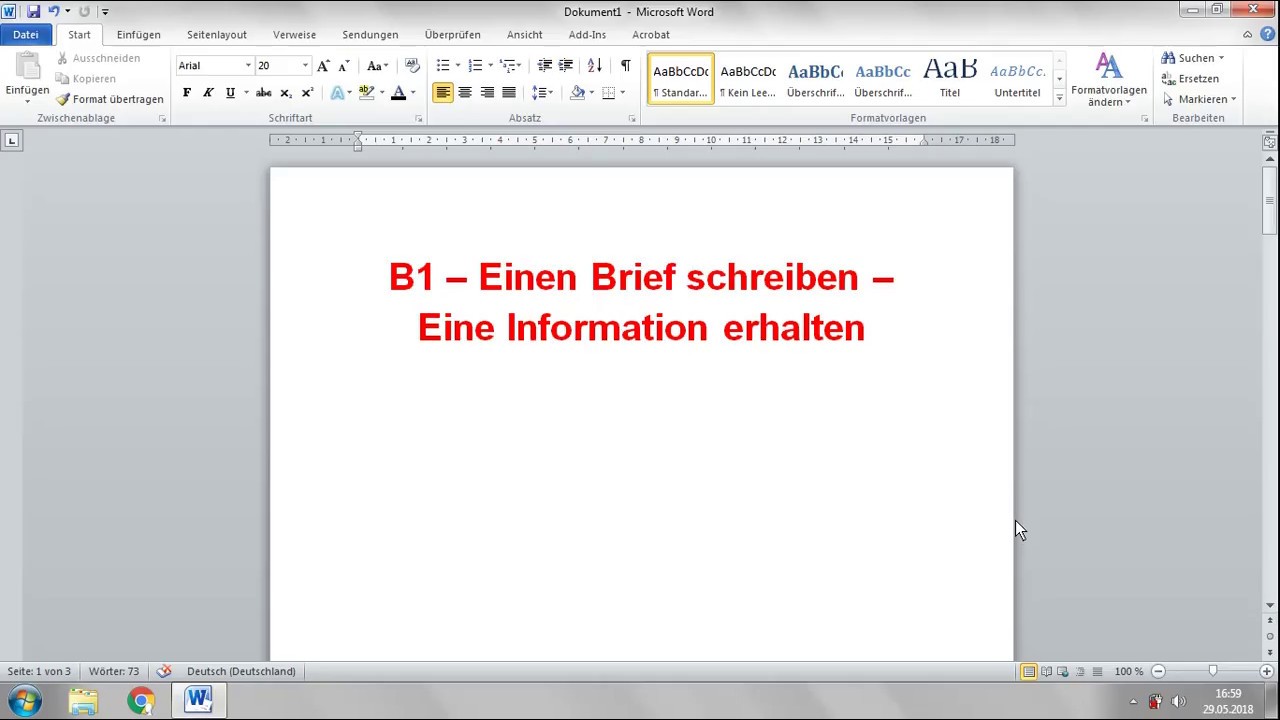Switch to Verweise tab

pyautogui.click(x=294, y=34)
